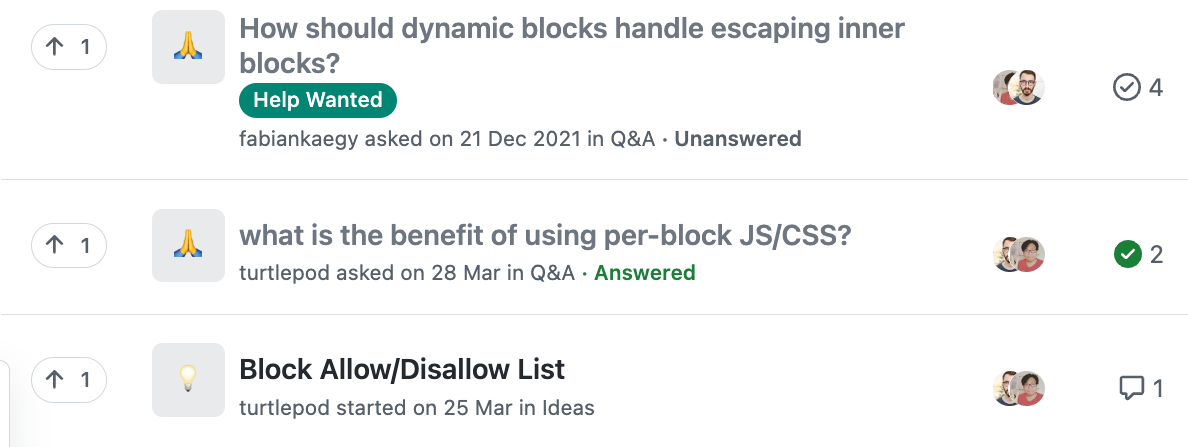
Task: Open 'what is the benefit of using per-block JS/CSS?'
Action: 545,236
